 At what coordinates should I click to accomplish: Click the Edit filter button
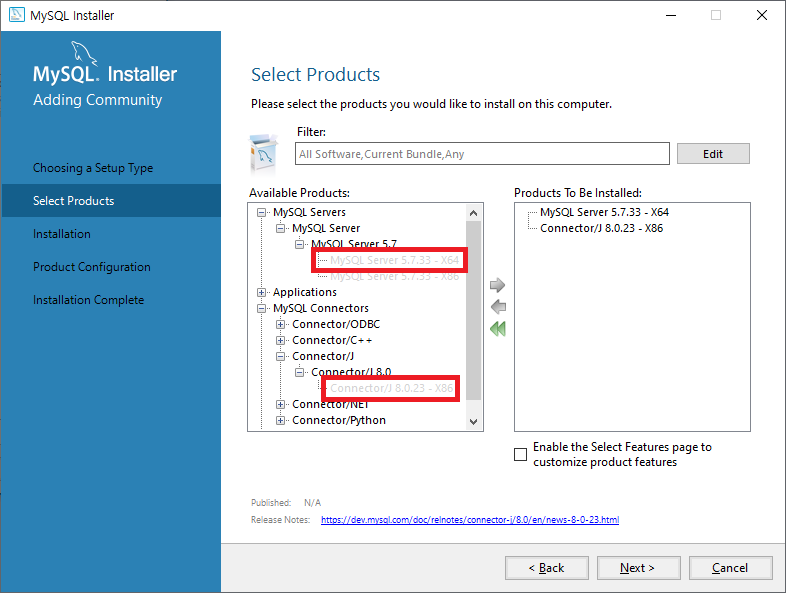pos(713,153)
